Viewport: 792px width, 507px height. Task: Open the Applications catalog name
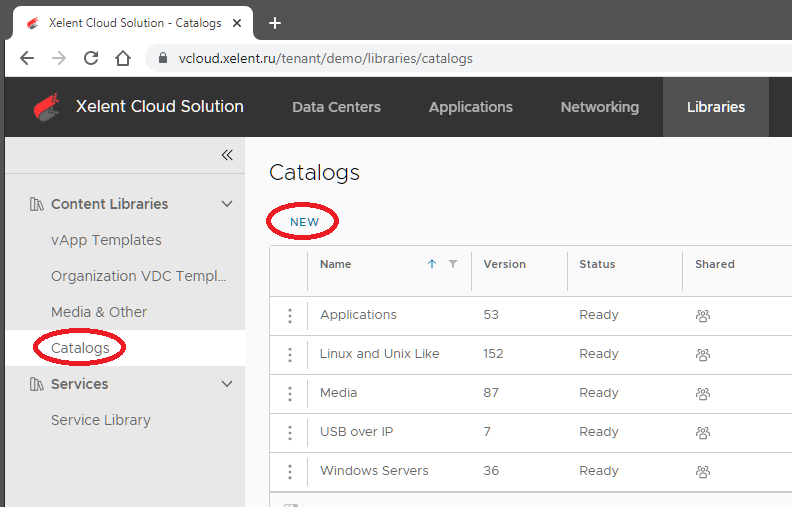[x=358, y=315]
